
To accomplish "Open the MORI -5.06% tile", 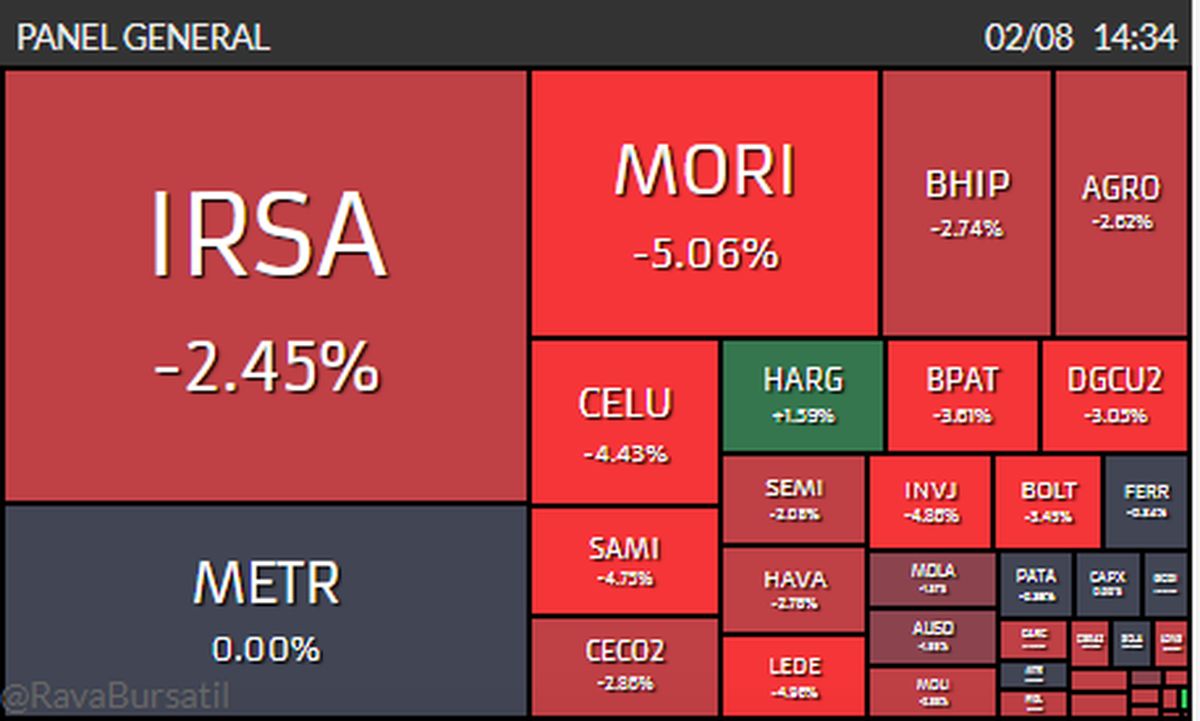I will [704, 204].
